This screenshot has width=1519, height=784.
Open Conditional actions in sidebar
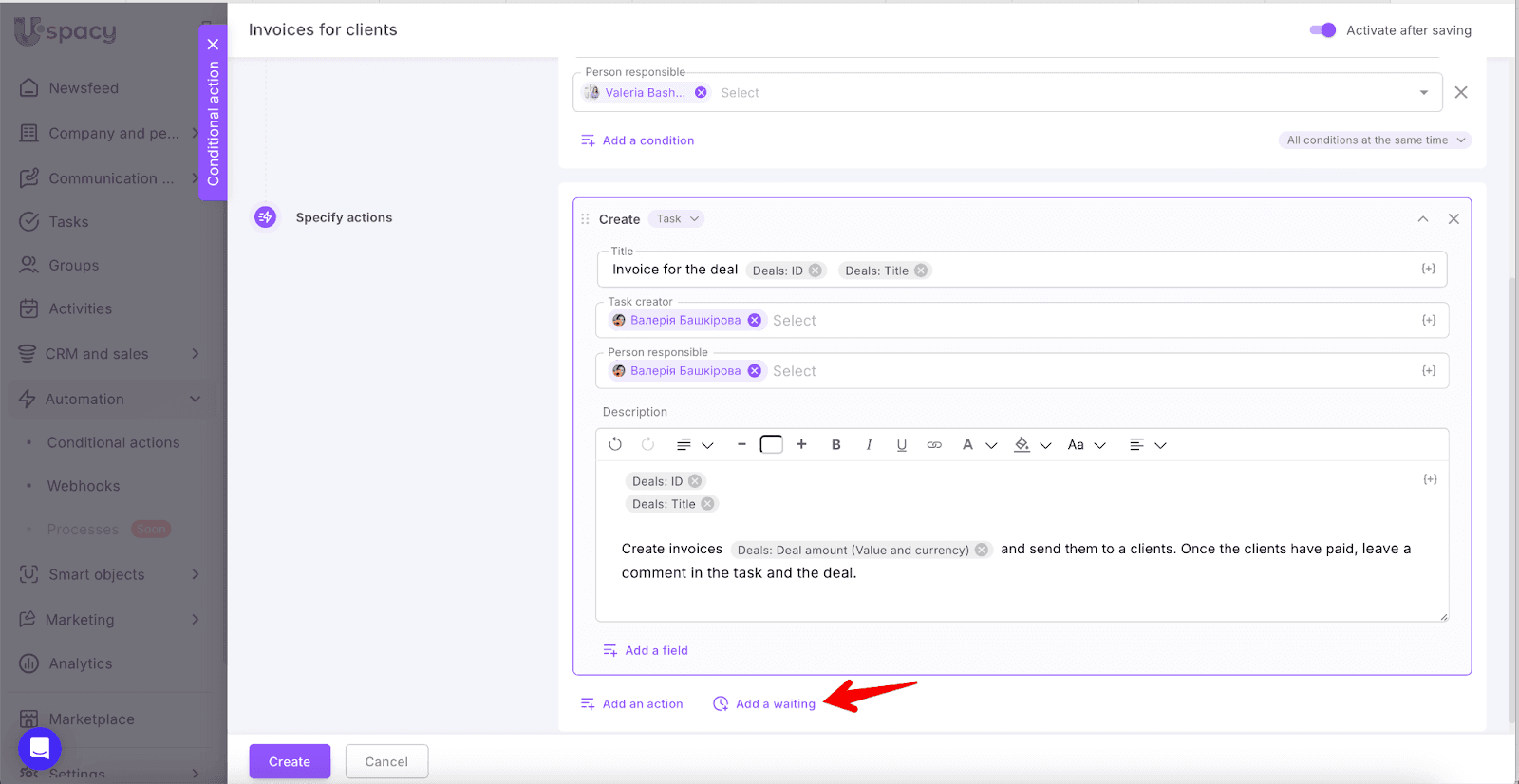[x=113, y=442]
